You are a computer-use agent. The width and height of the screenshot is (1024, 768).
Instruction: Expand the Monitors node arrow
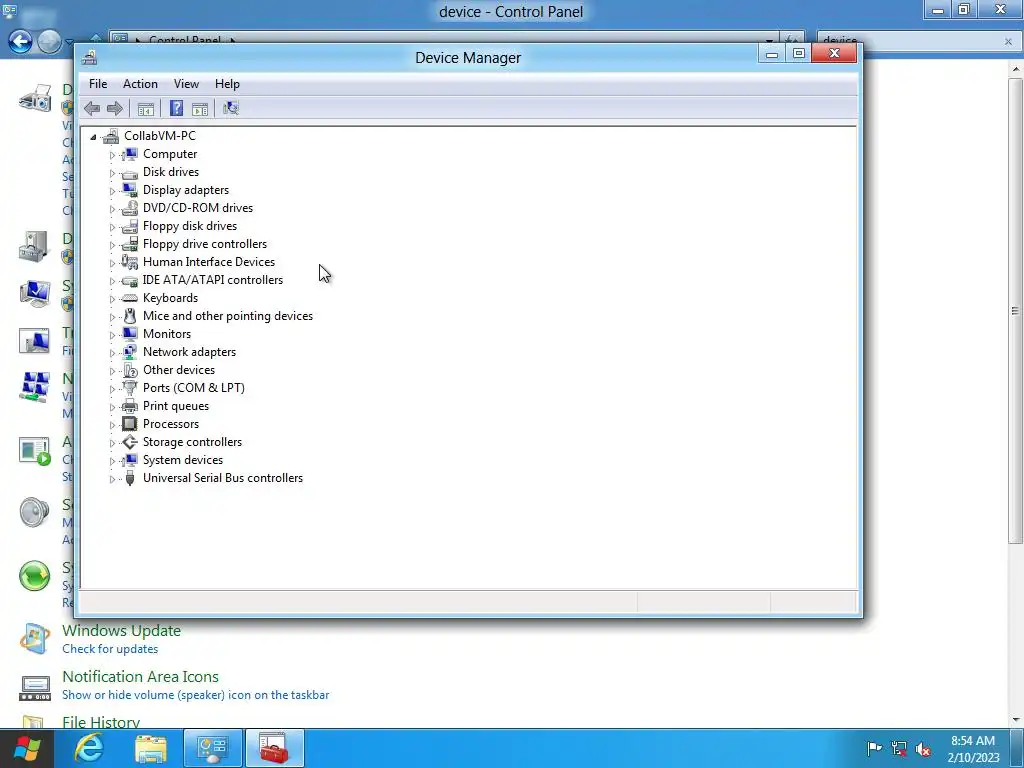(112, 335)
